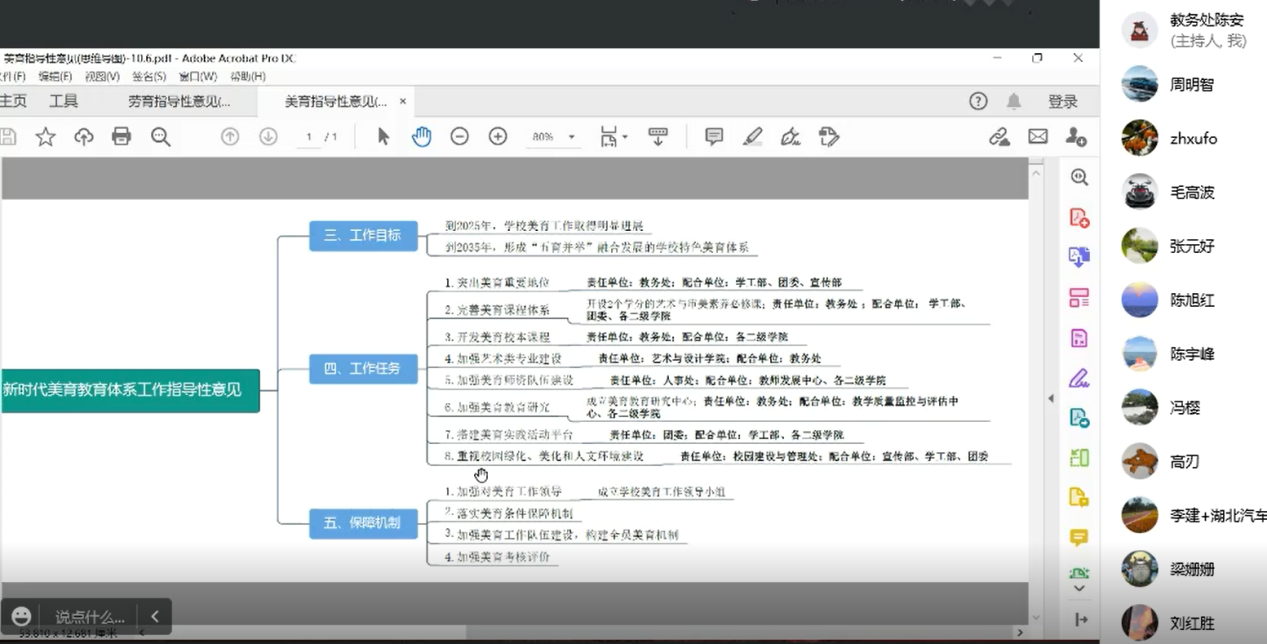Share a link to this file
1267x644 pixels.
pos(999,137)
